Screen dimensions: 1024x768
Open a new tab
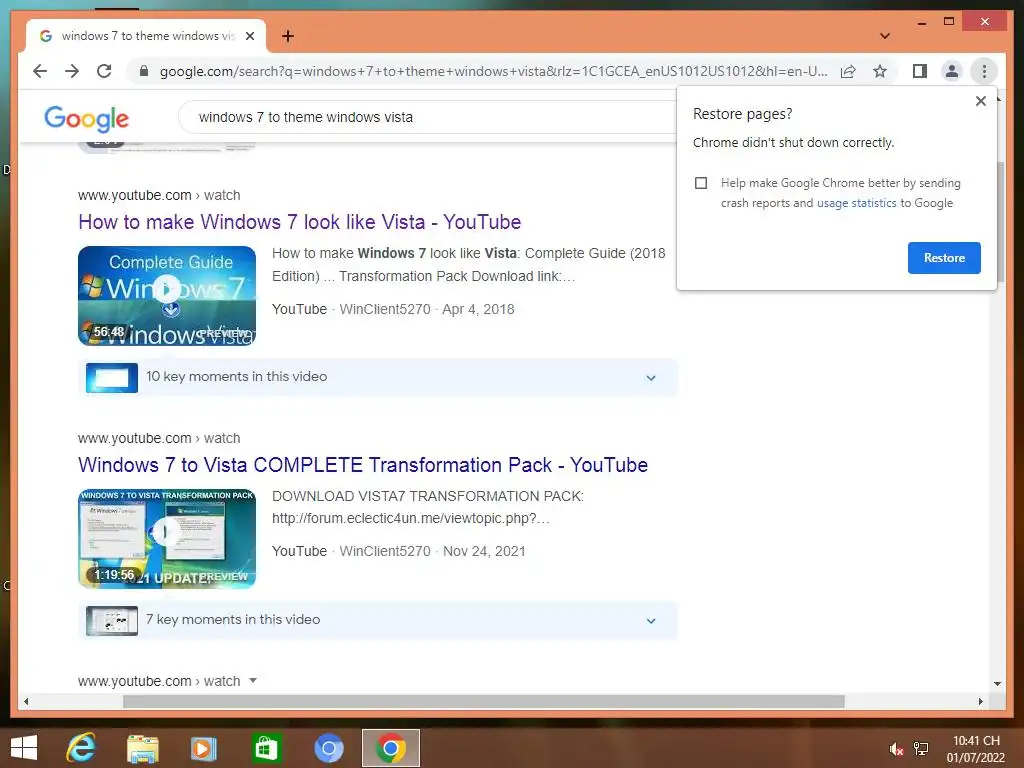tap(288, 36)
